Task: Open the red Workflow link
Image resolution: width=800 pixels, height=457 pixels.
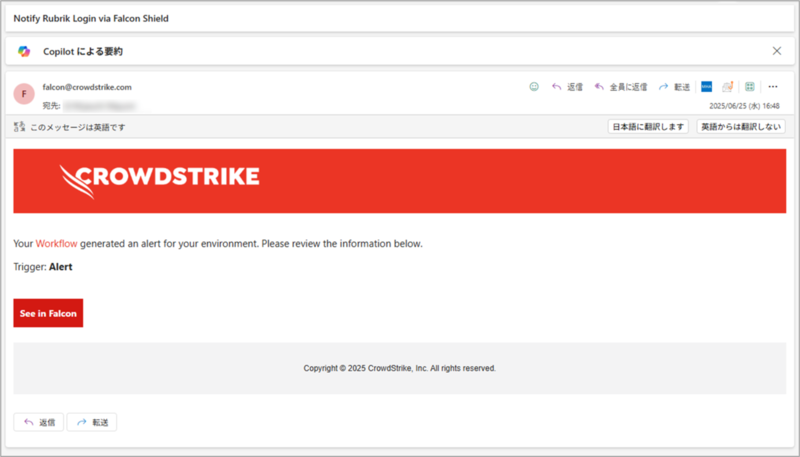Action: pyautogui.click(x=57, y=244)
